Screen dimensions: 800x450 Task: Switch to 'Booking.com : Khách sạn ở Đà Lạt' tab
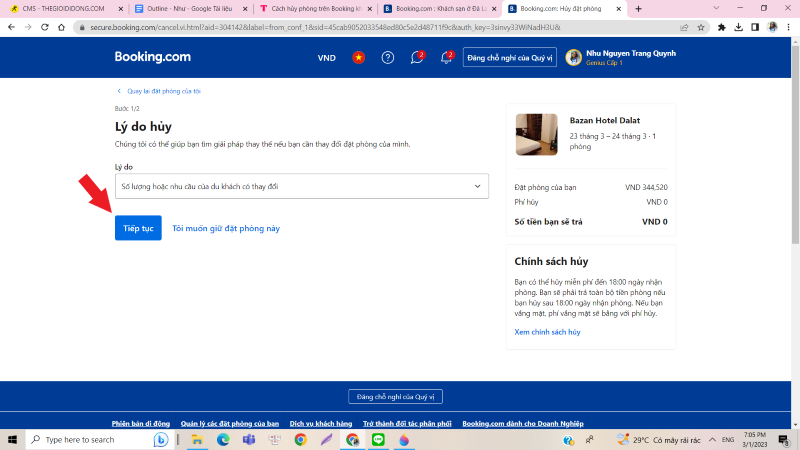(x=439, y=9)
